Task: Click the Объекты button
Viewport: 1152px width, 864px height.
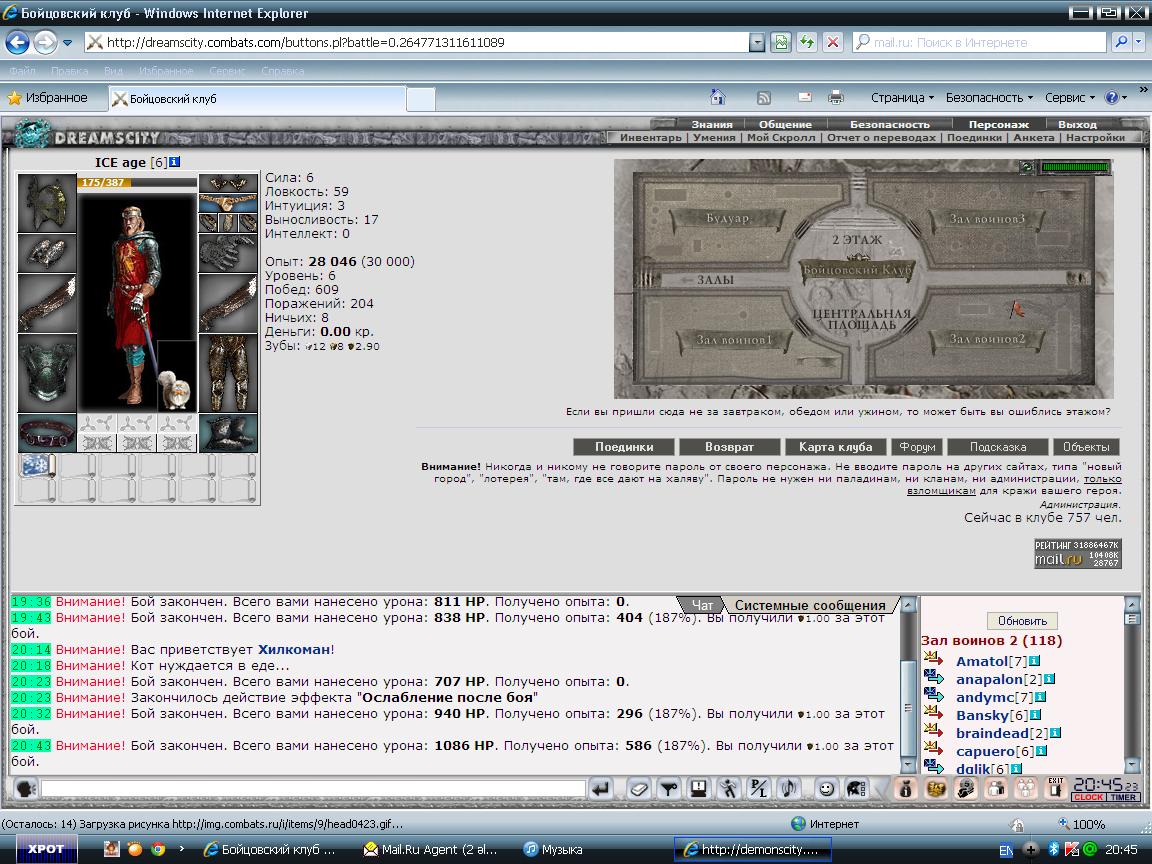Action: tap(1086, 447)
